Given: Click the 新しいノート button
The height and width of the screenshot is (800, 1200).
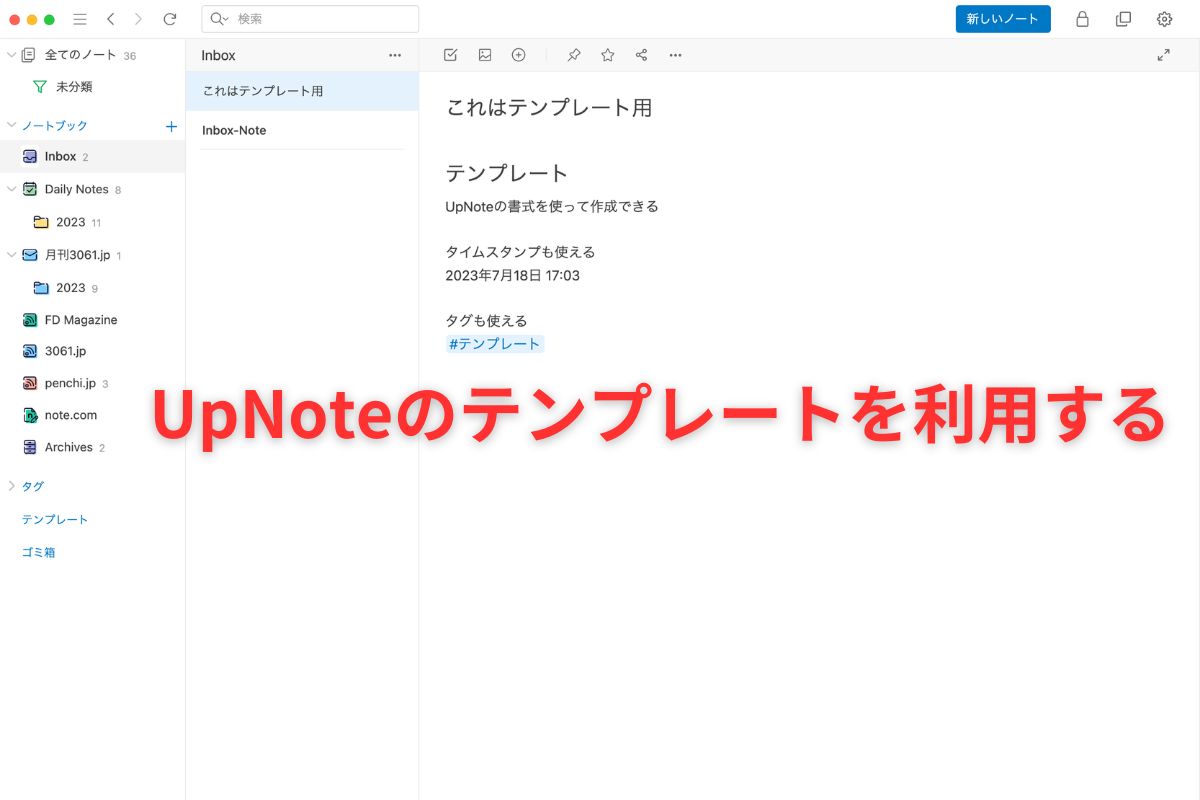Looking at the screenshot, I should click(1003, 19).
